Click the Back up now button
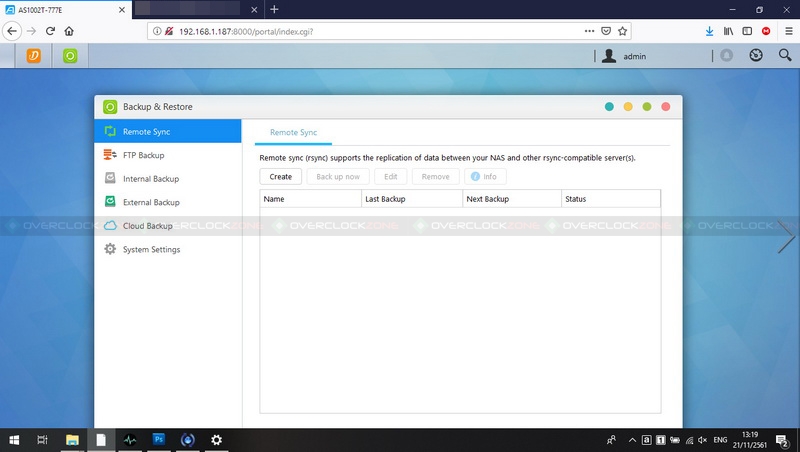Screen dimensions: 800x452 pyautogui.click(x=338, y=177)
